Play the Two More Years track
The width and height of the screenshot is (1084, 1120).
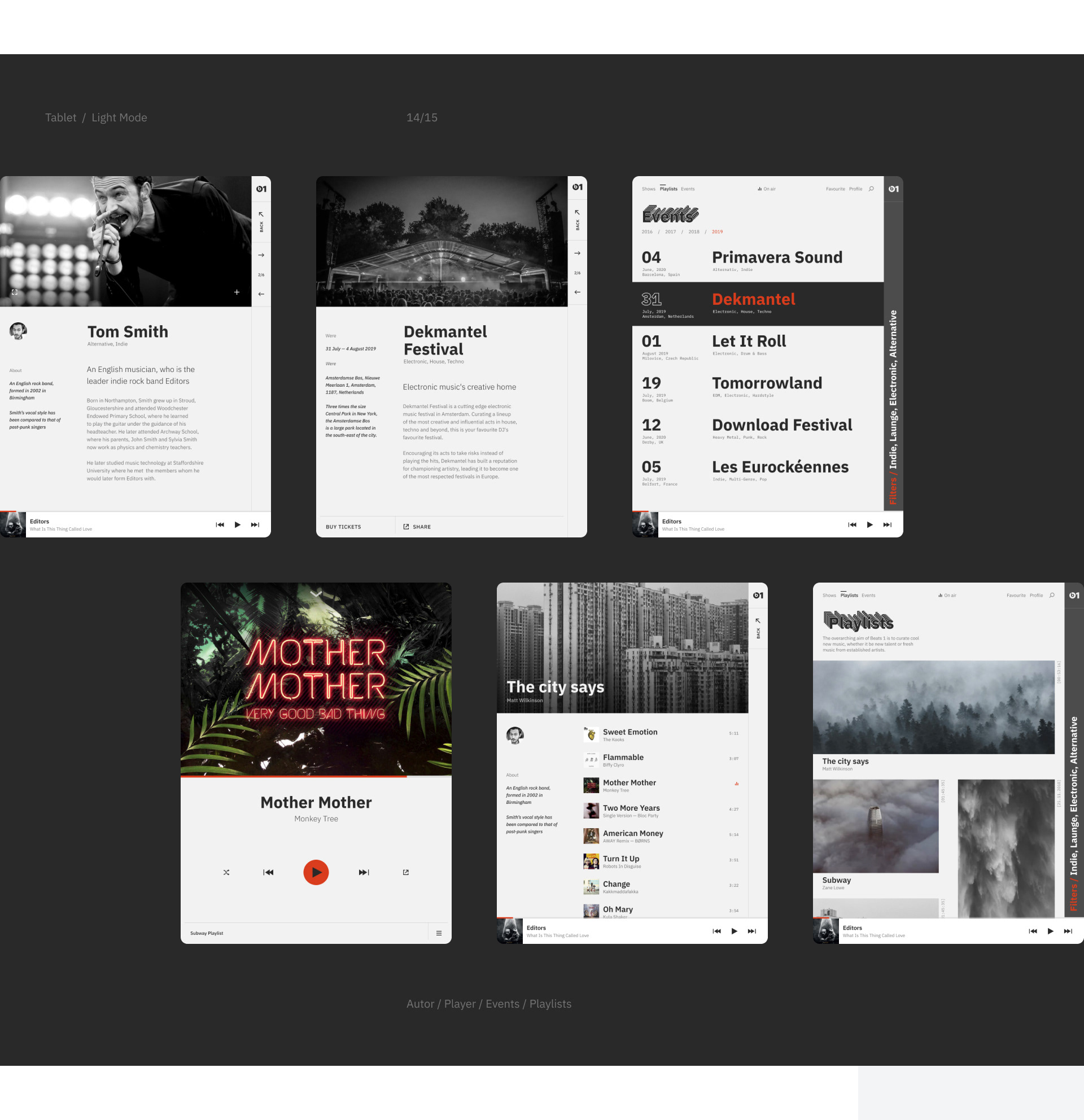pyautogui.click(x=631, y=808)
